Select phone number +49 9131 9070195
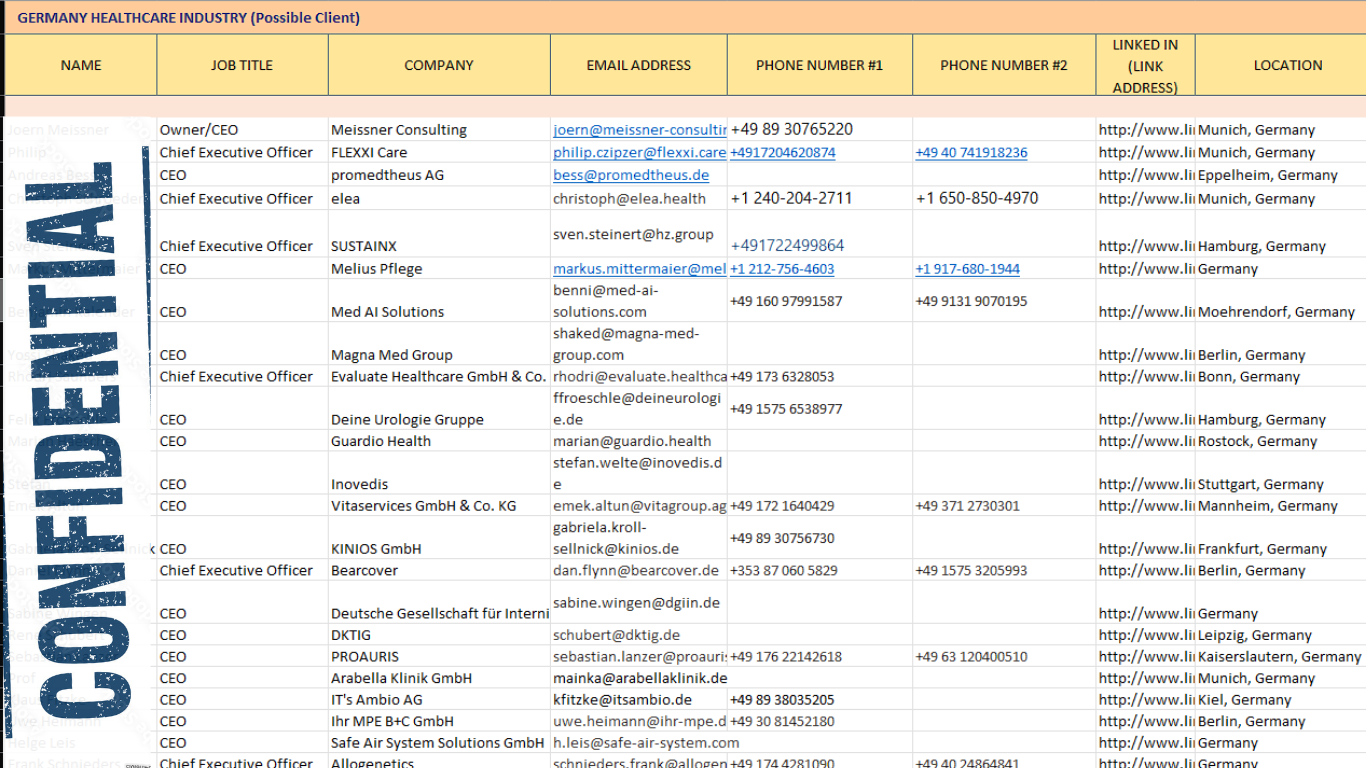This screenshot has width=1366, height=768. tap(971, 301)
